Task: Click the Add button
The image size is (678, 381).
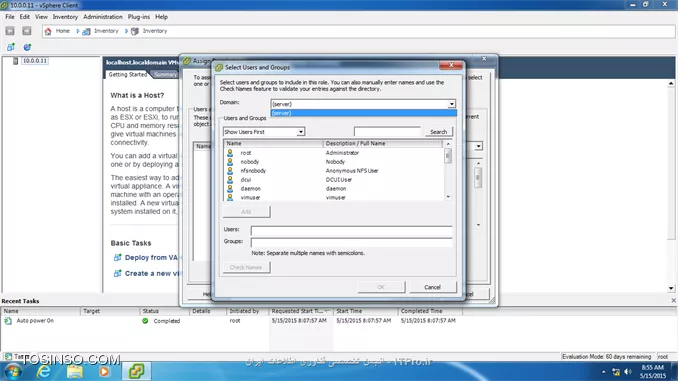Action: (x=246, y=211)
